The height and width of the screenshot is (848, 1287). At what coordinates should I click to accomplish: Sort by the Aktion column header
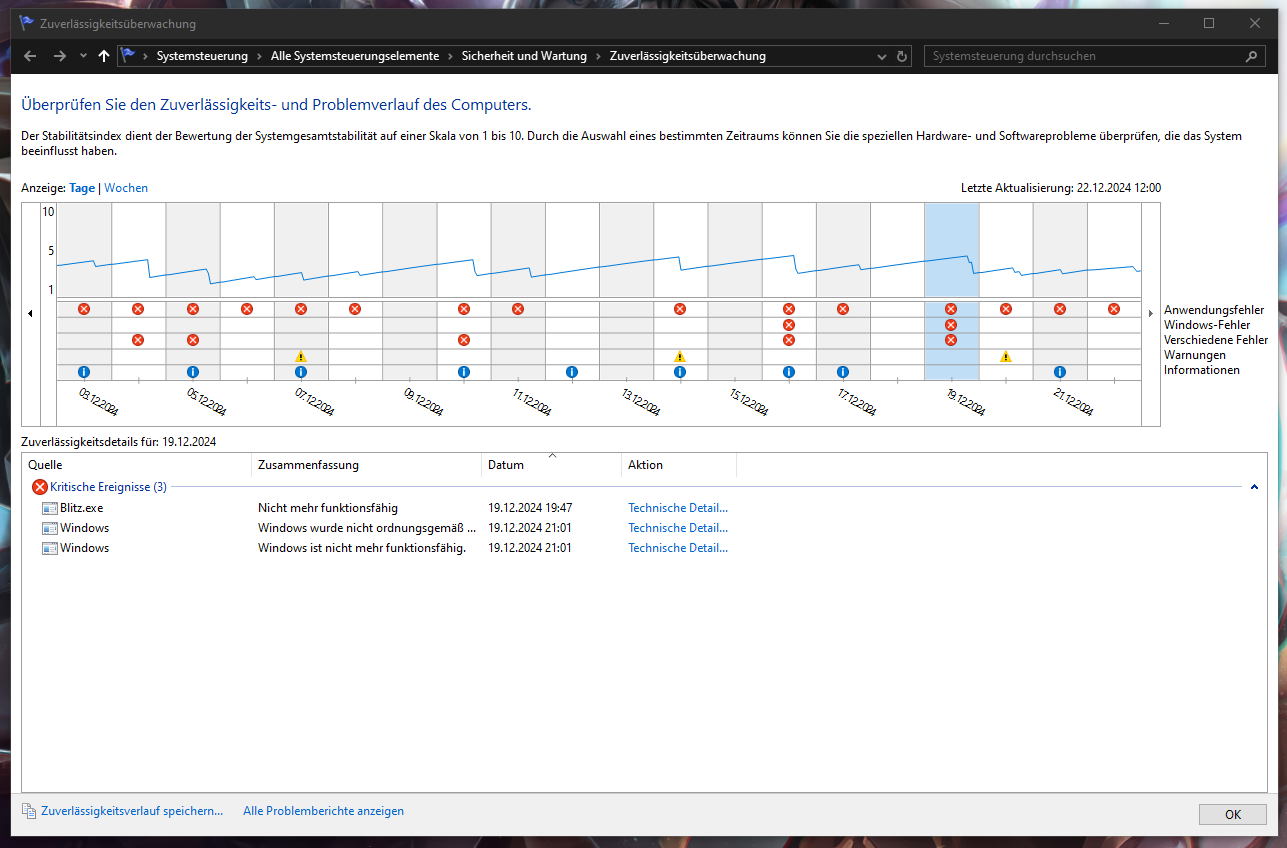click(x=679, y=465)
